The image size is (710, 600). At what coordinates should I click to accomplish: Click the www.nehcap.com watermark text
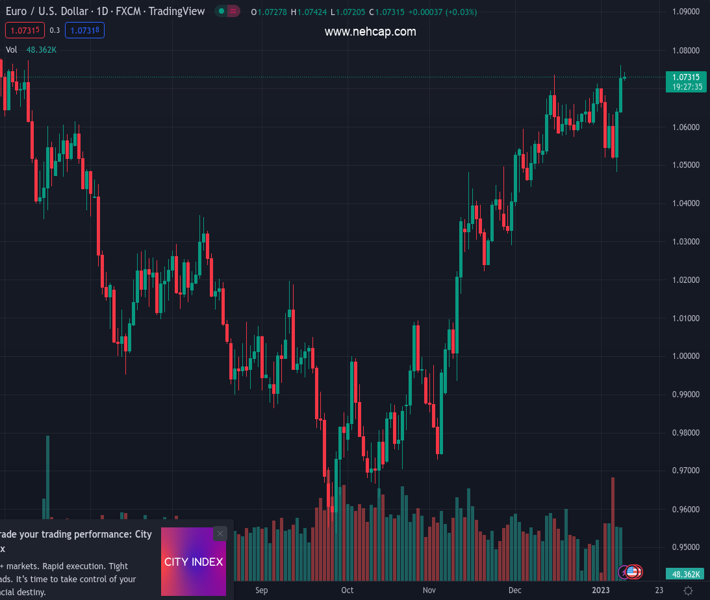tap(370, 32)
